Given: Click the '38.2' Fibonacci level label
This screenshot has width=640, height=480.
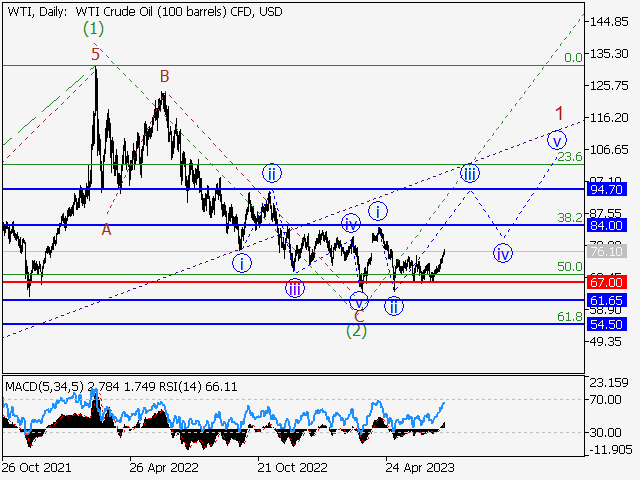Looking at the screenshot, I should click(570, 218).
